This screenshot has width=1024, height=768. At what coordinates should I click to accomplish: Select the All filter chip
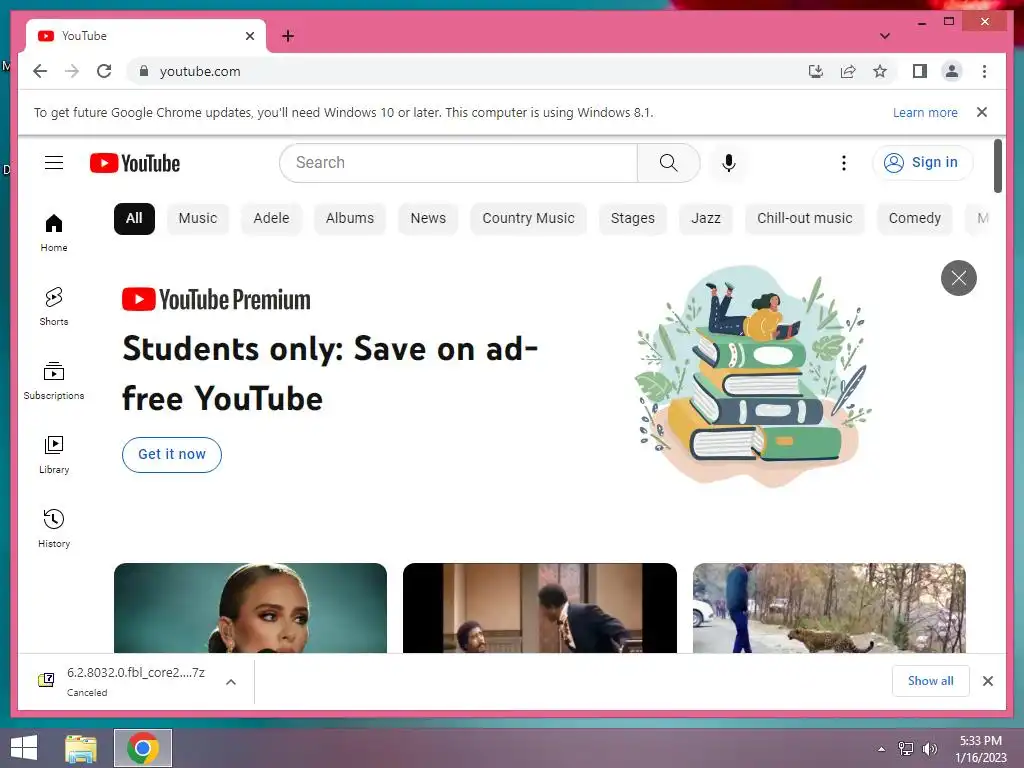134,218
